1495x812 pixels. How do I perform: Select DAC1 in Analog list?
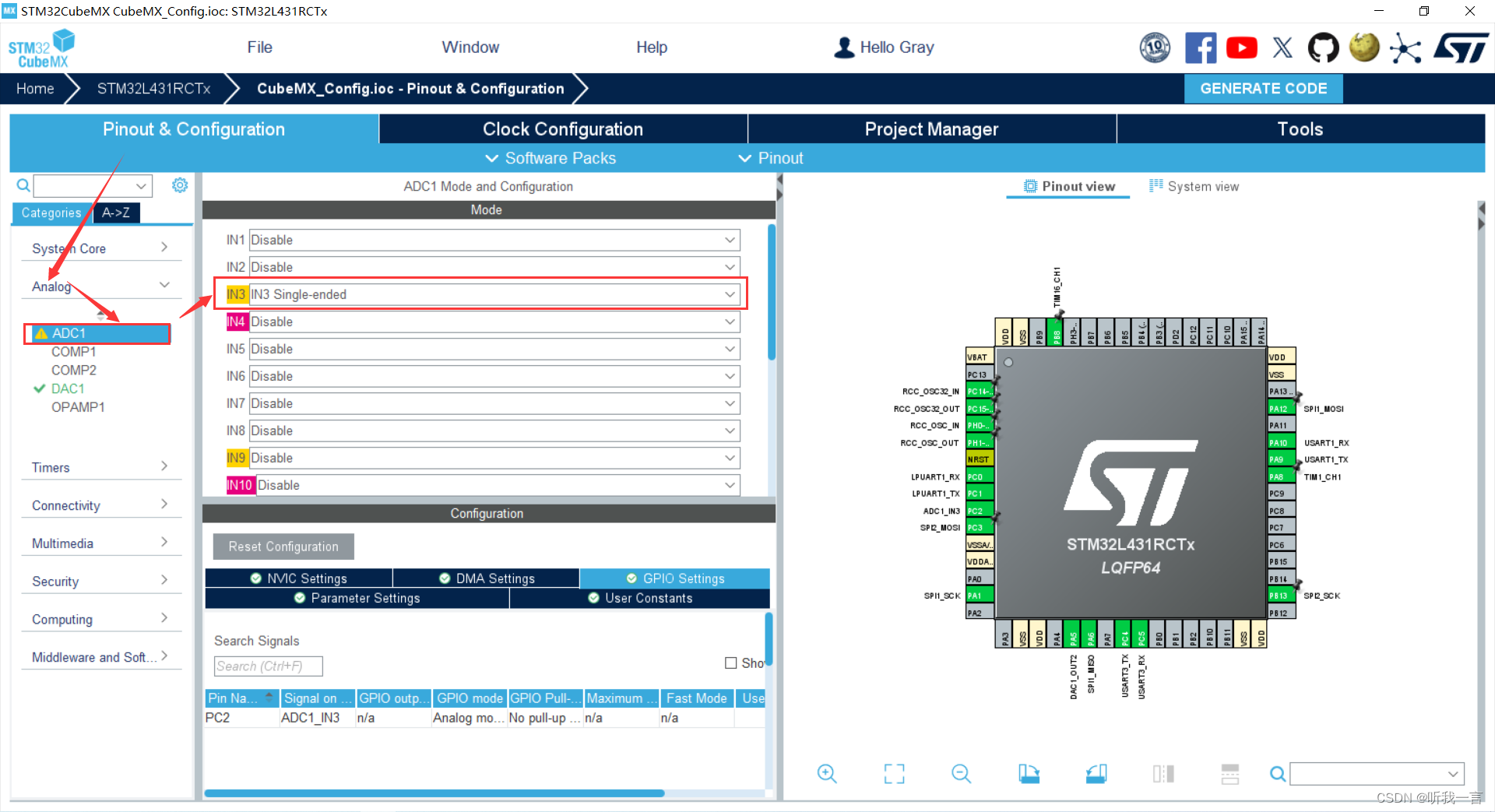(x=68, y=388)
